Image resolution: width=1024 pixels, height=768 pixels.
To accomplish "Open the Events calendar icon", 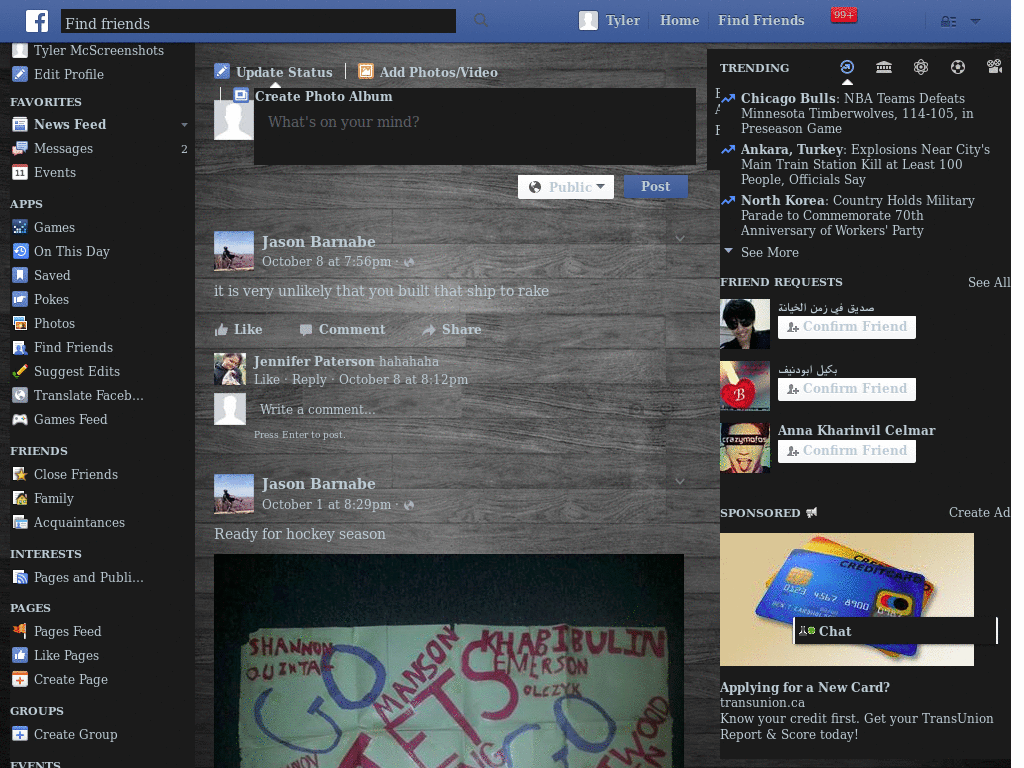I will coord(20,172).
